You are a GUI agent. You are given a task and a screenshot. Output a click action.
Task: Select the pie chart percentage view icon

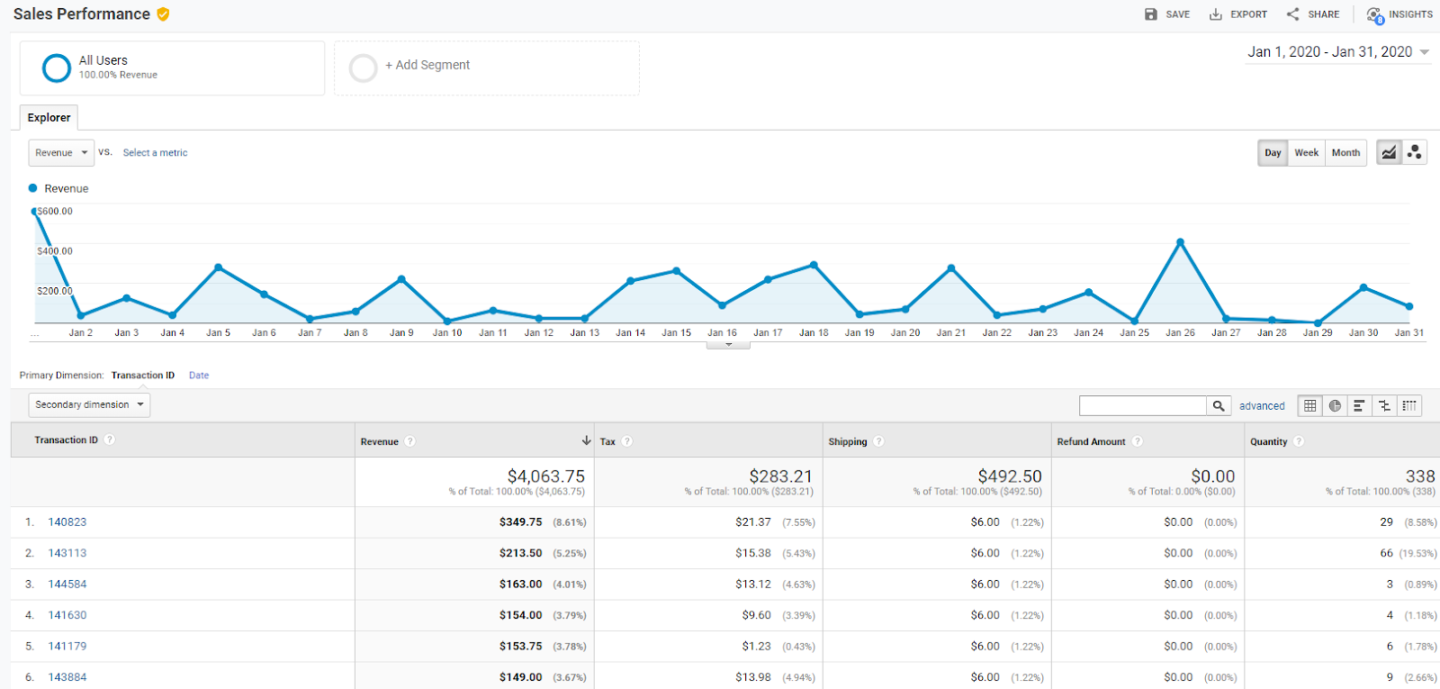(1335, 406)
